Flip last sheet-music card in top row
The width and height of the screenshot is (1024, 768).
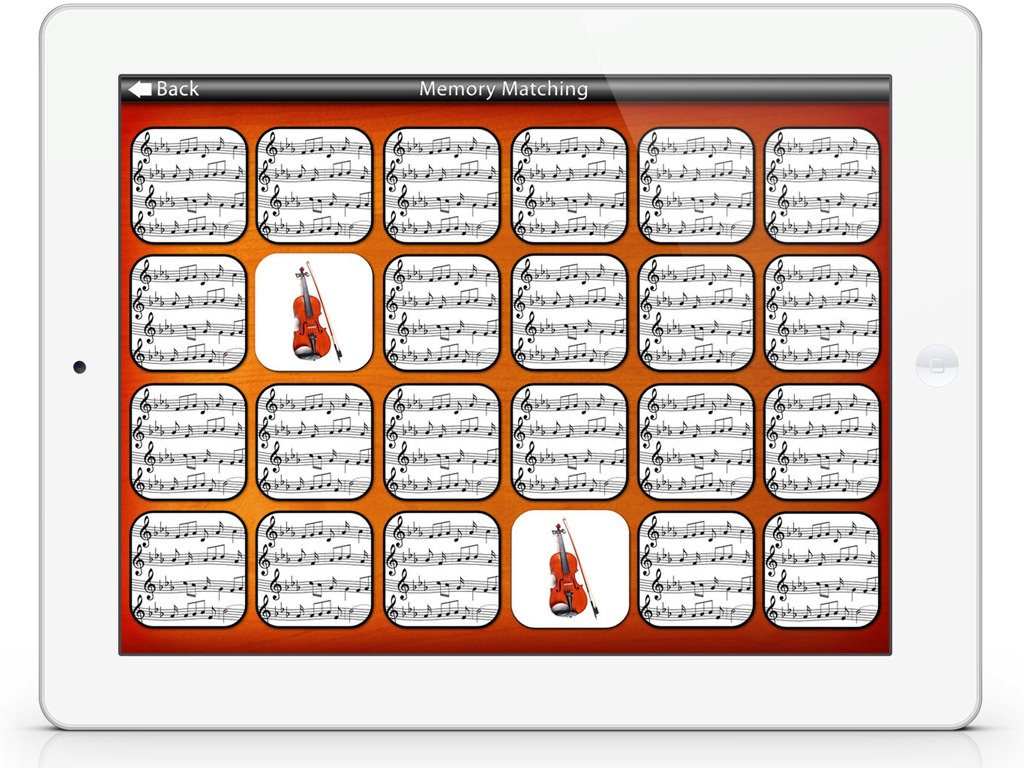click(822, 185)
